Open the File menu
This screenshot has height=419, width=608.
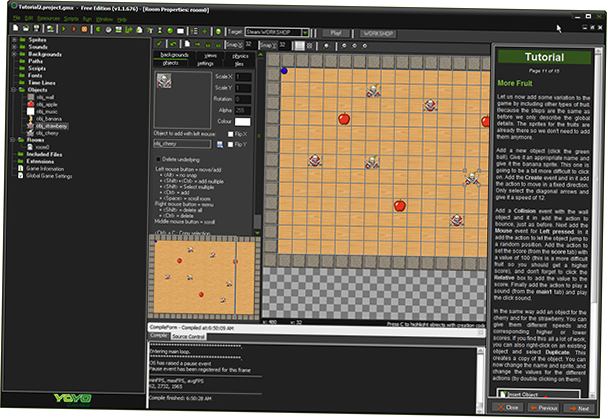pos(16,18)
